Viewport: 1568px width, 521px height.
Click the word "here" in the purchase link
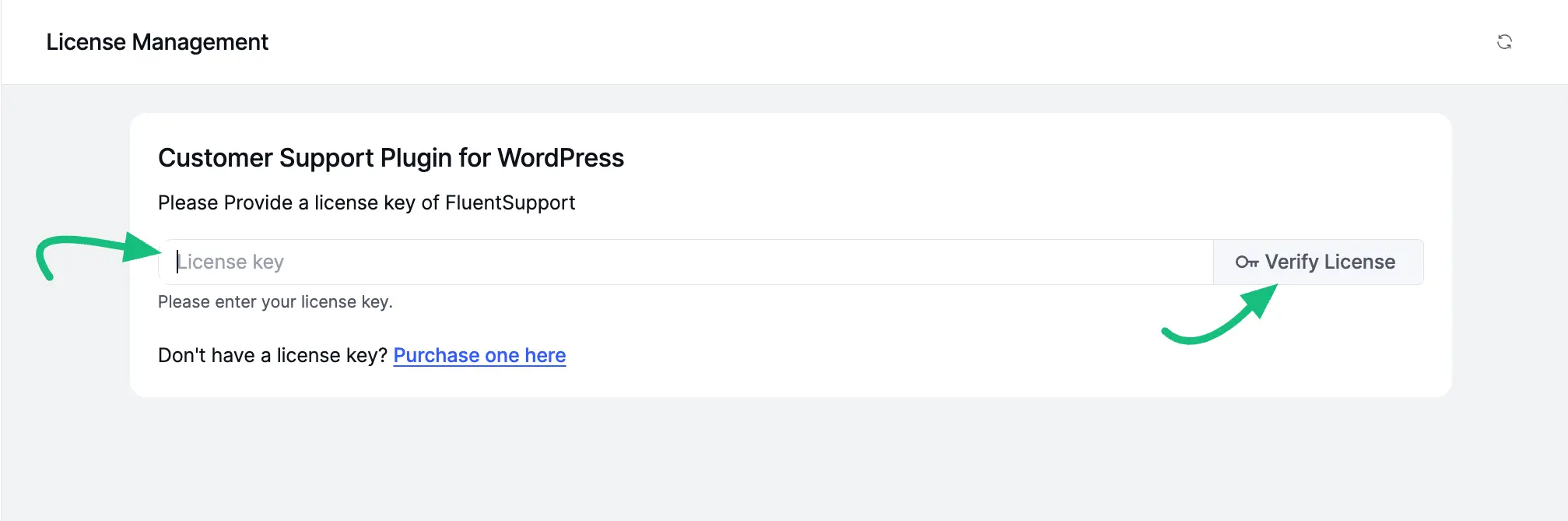(545, 356)
